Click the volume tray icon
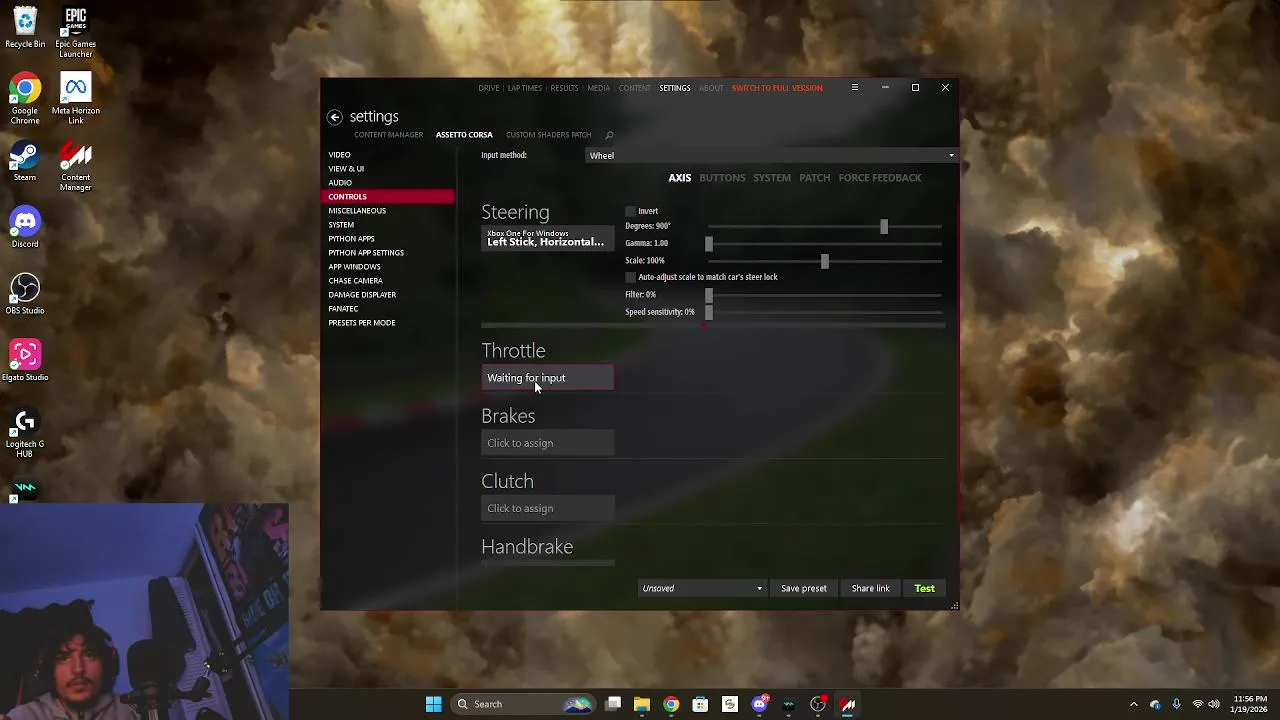 click(1214, 704)
